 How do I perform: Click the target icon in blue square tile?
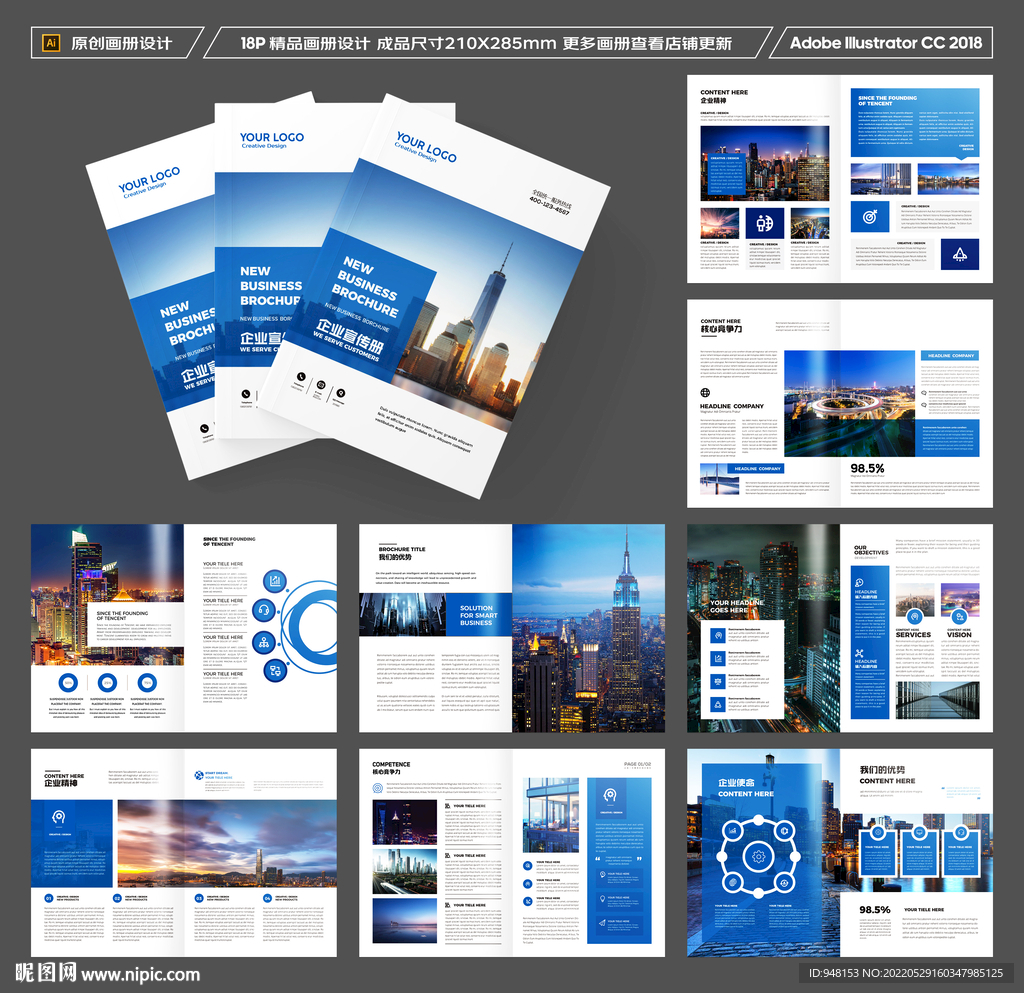coord(870,217)
